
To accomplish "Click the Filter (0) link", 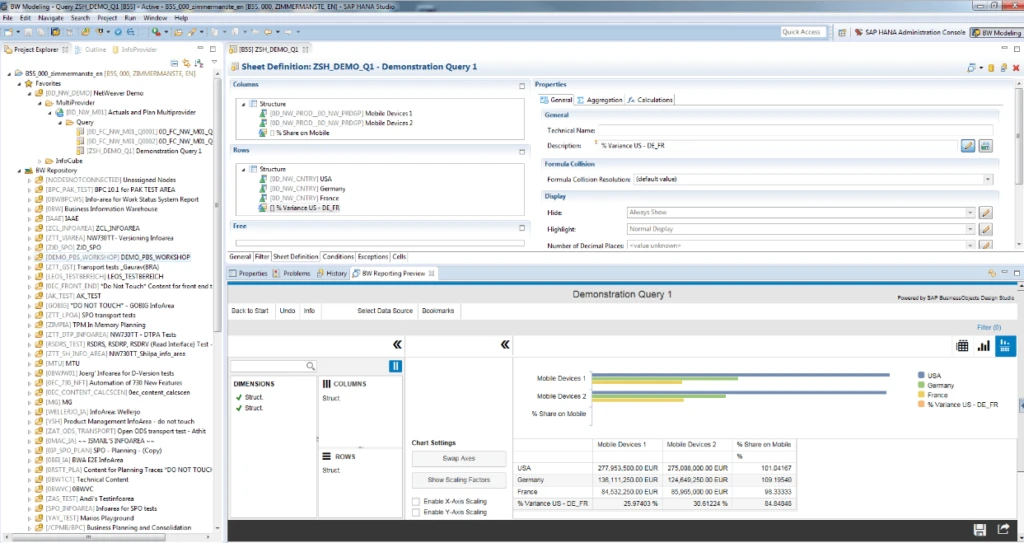I will tap(989, 327).
